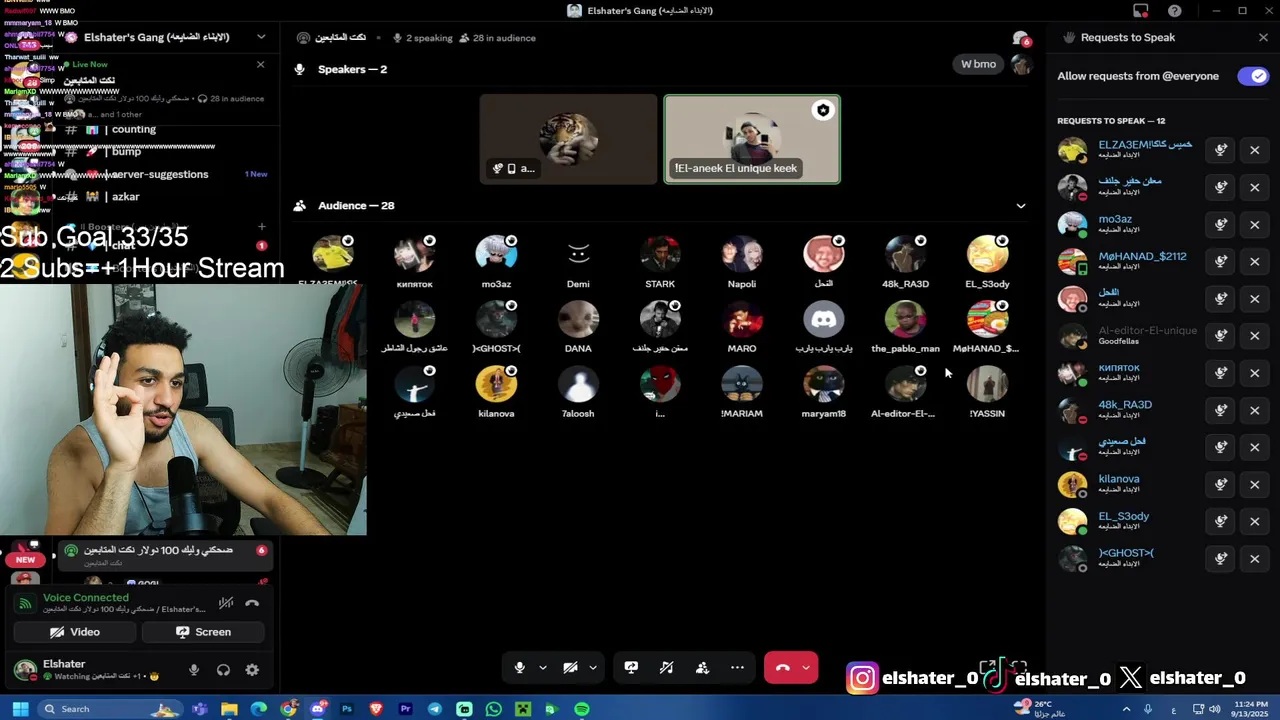
Task: Invite kilanova to speak on stage
Action: point(1220,484)
